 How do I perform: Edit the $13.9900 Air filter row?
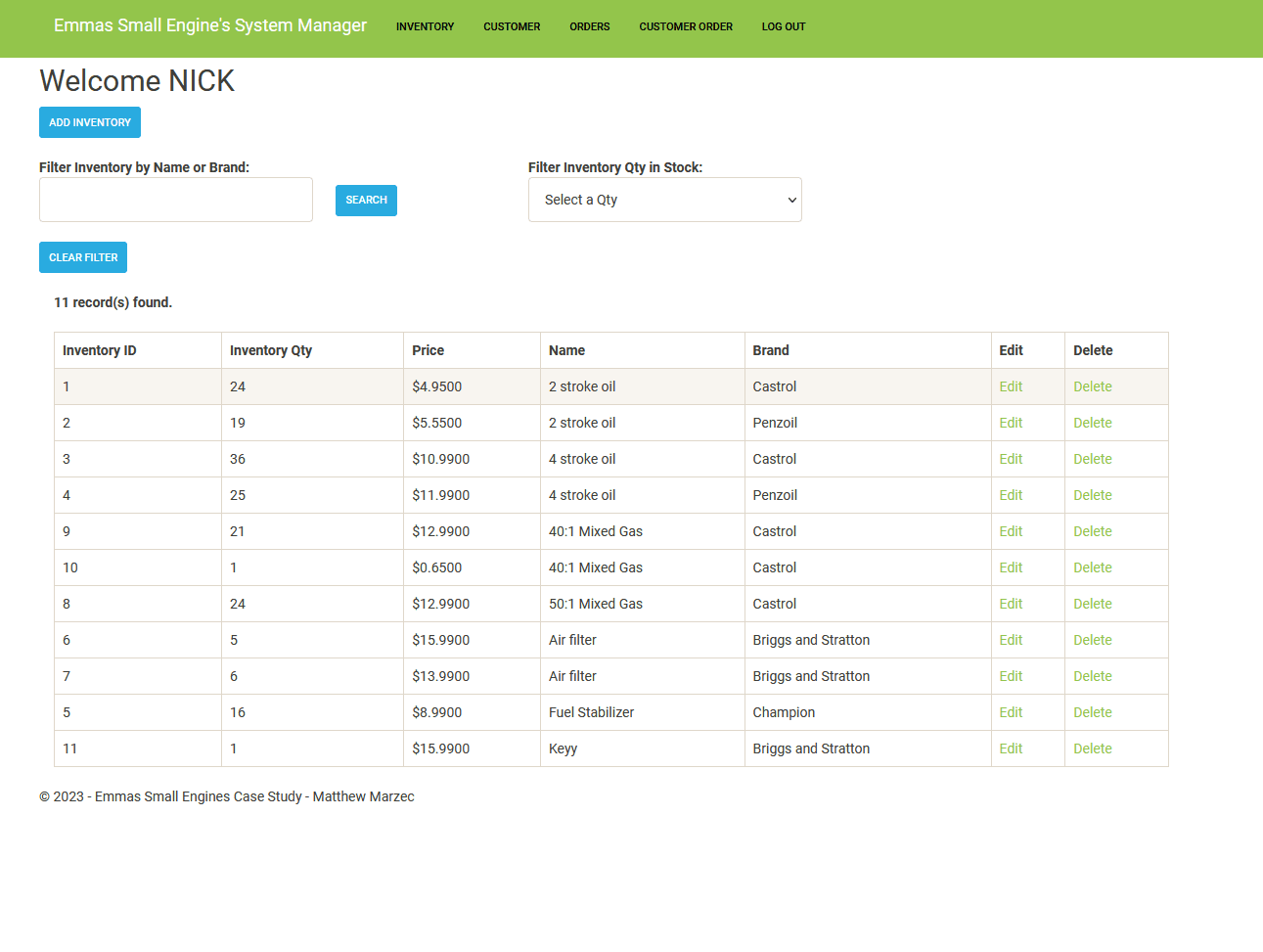coord(1011,676)
